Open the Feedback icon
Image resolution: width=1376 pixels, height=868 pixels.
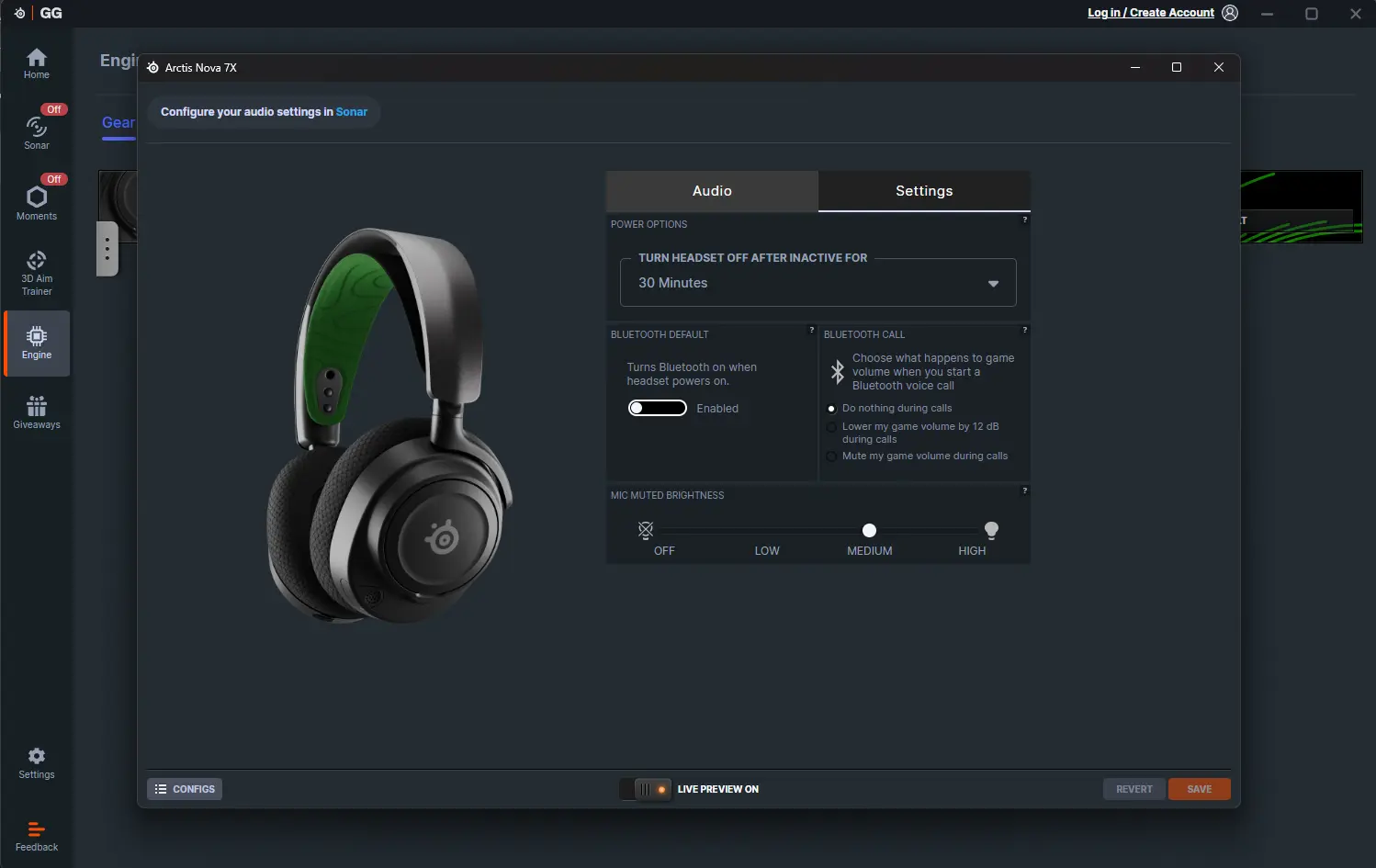point(37,836)
